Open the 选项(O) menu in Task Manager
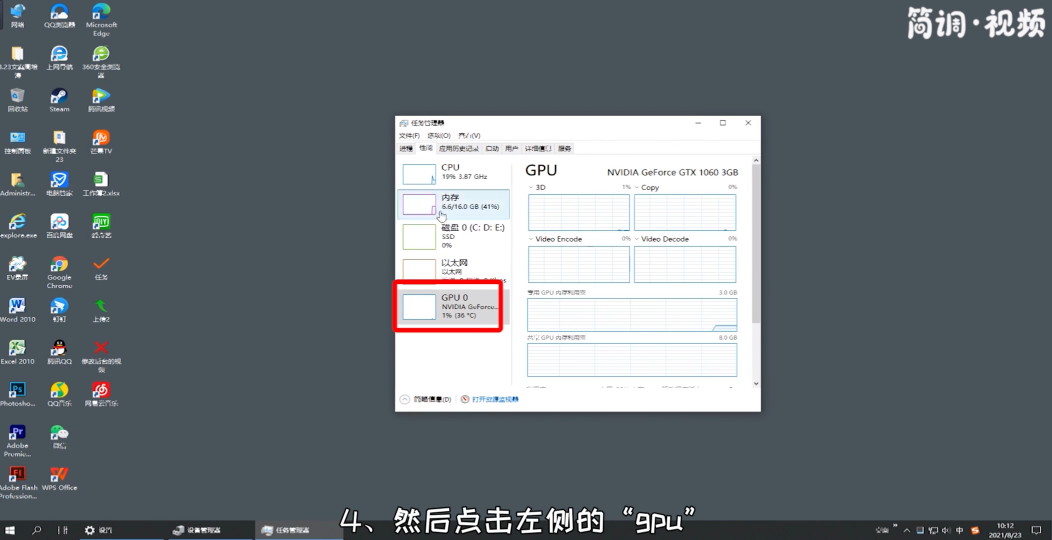 [439, 136]
